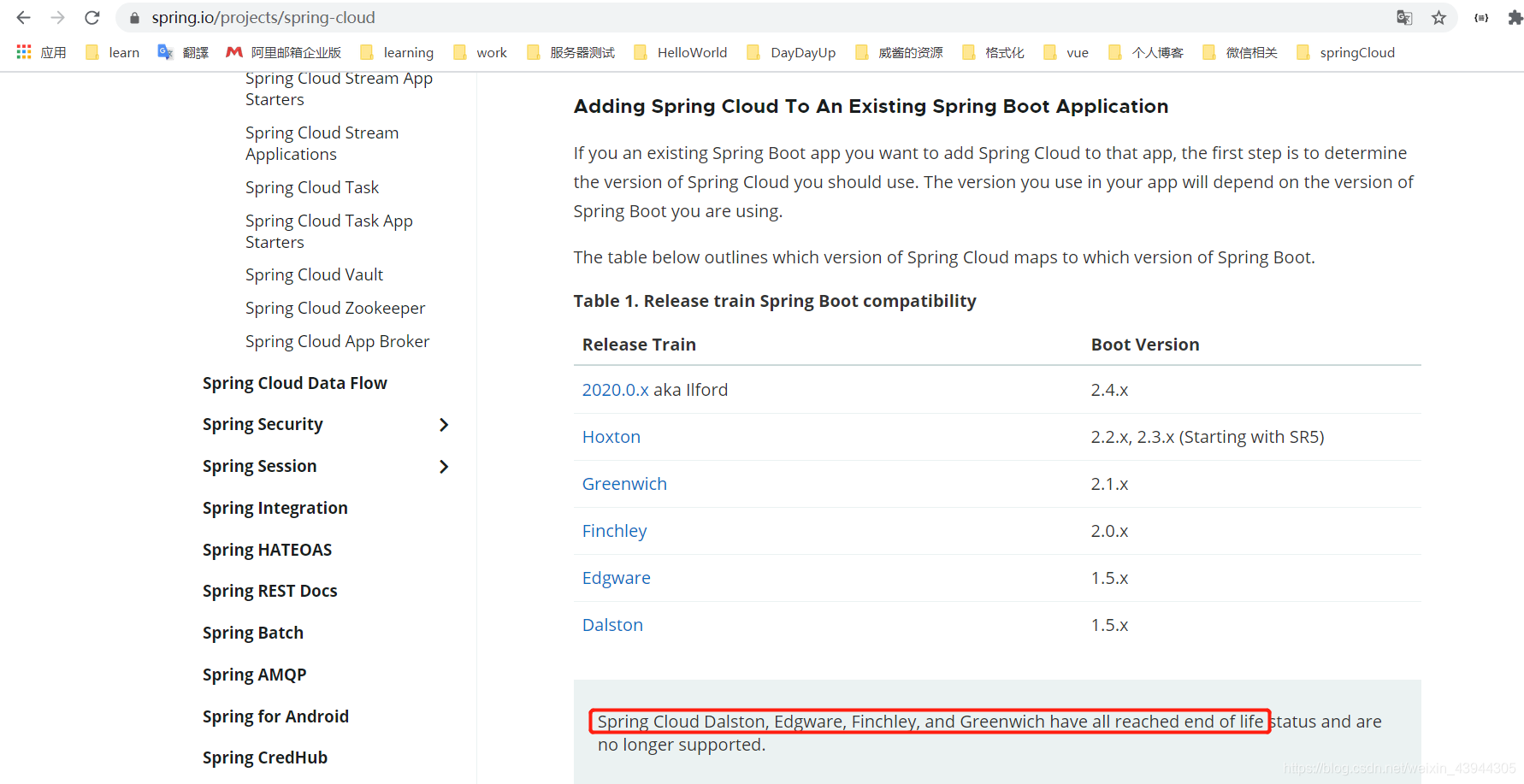The width and height of the screenshot is (1524, 784).
Task: Expand the Spring Session submenu chevron
Action: pyautogui.click(x=443, y=467)
